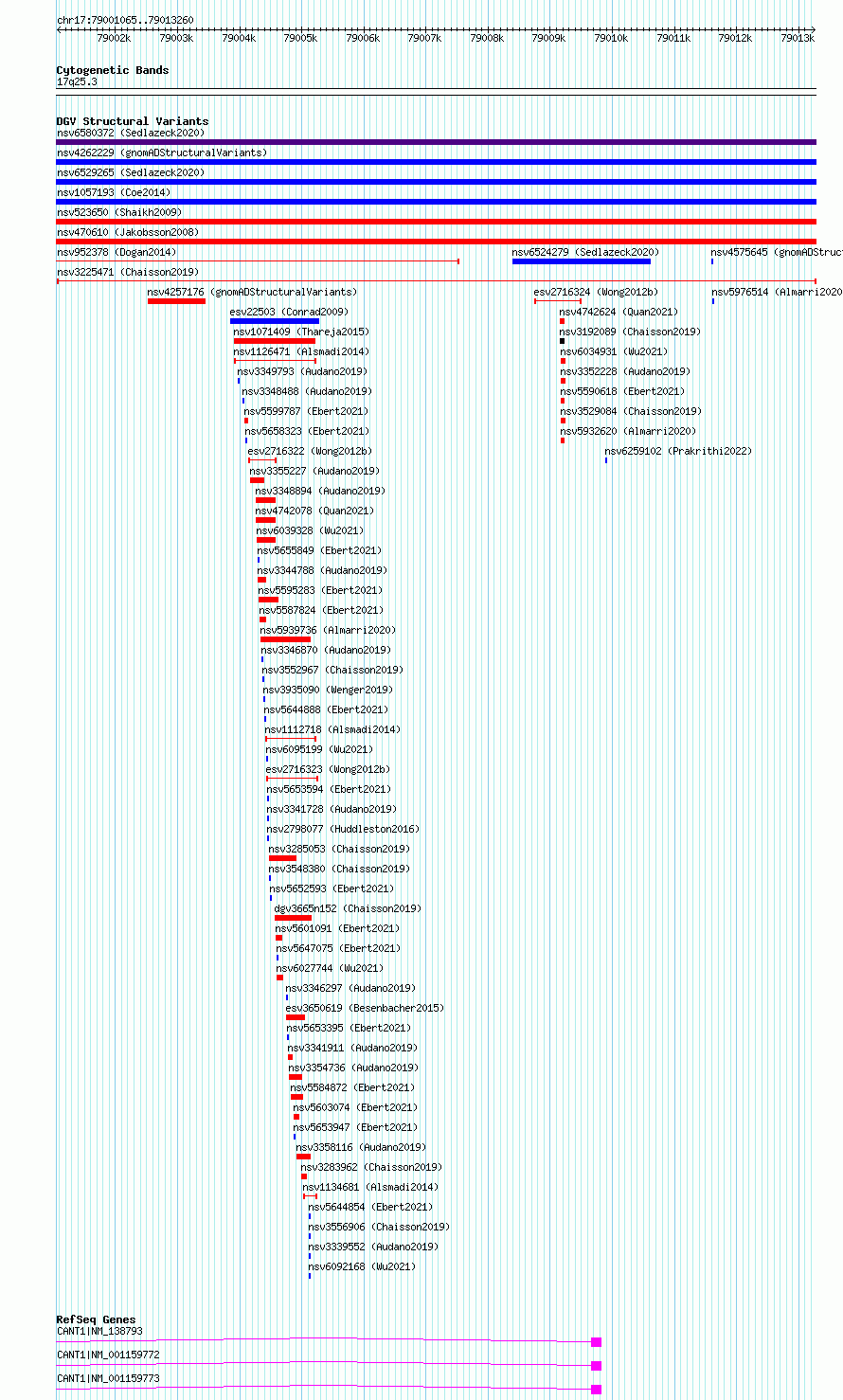Viewport: 843px width, 1400px height.
Task: Select nsv3355227 (Audano2019) label
Action: (314, 471)
